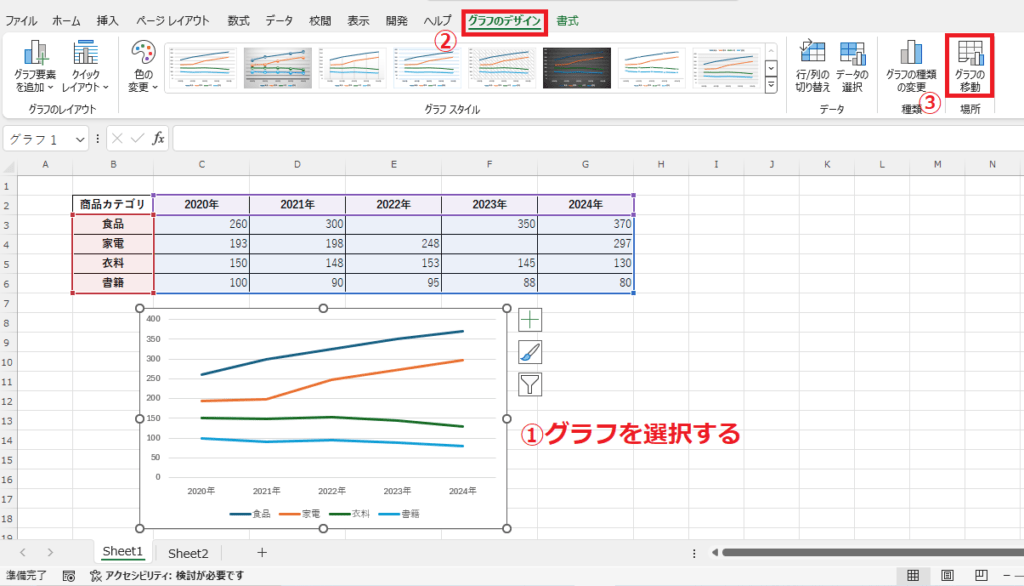Click the 衣料 legend entry in chart
Image resolution: width=1024 pixels, height=586 pixels.
[349, 514]
